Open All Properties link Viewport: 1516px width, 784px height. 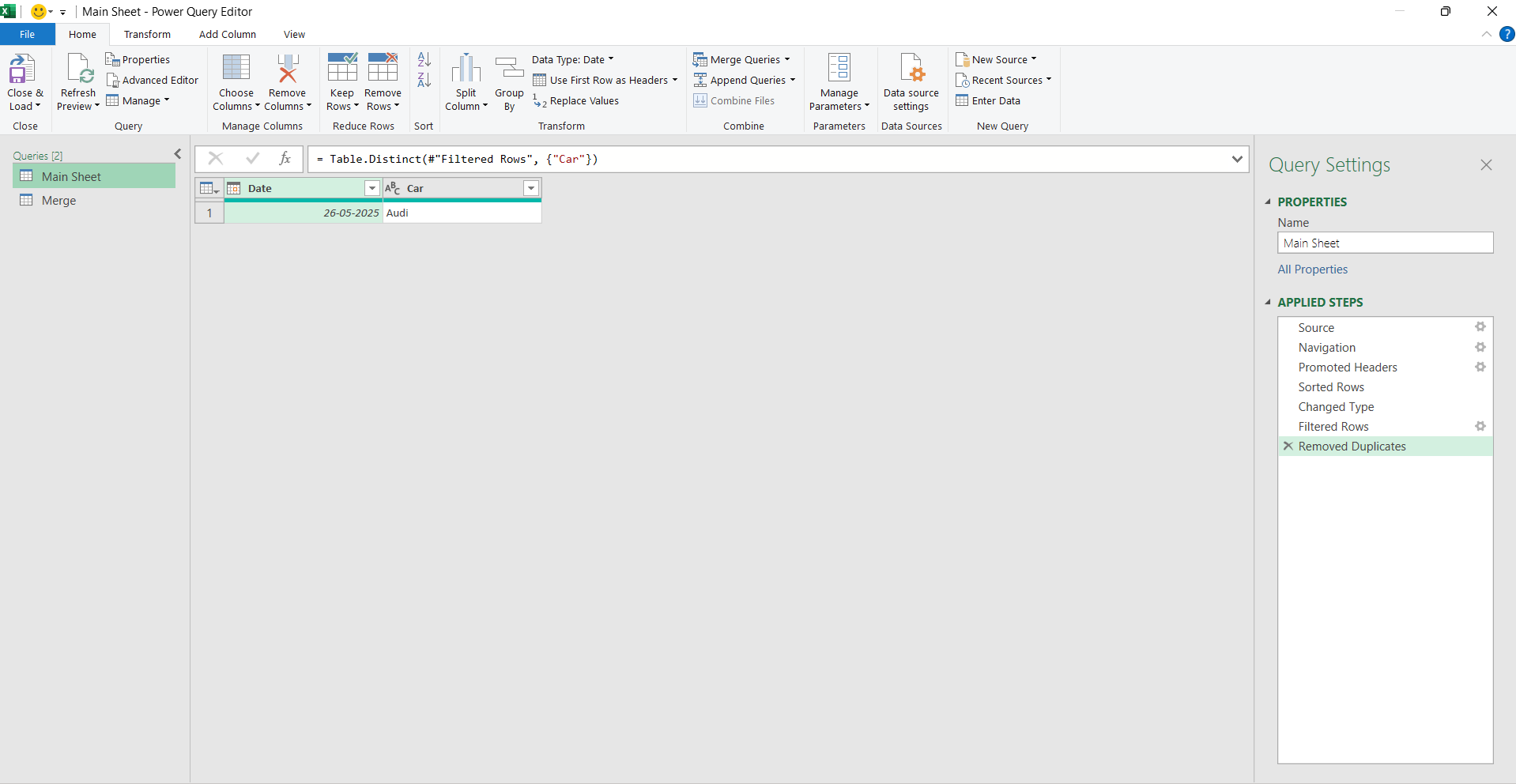[1313, 269]
